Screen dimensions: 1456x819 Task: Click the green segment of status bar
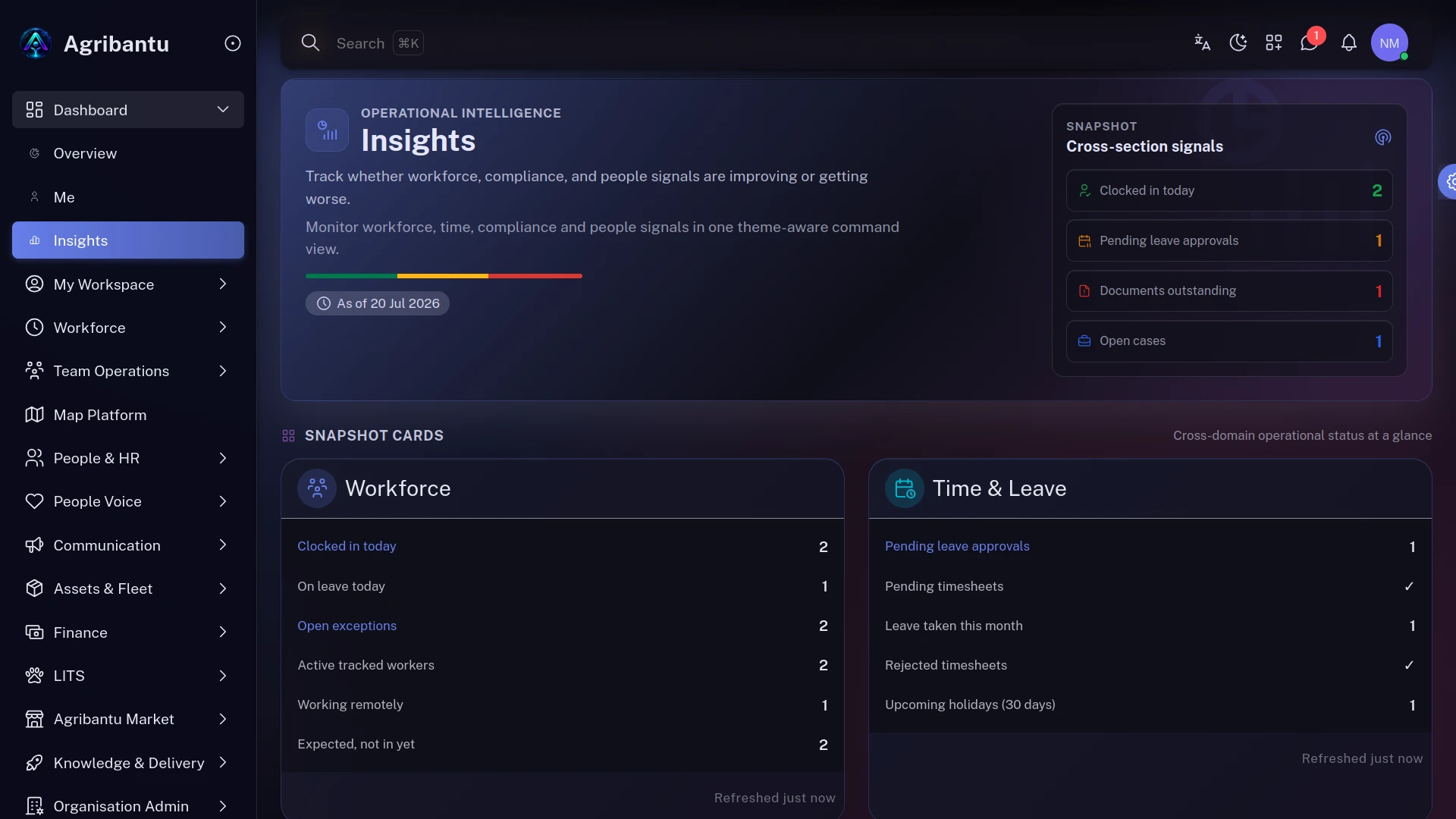(x=351, y=276)
